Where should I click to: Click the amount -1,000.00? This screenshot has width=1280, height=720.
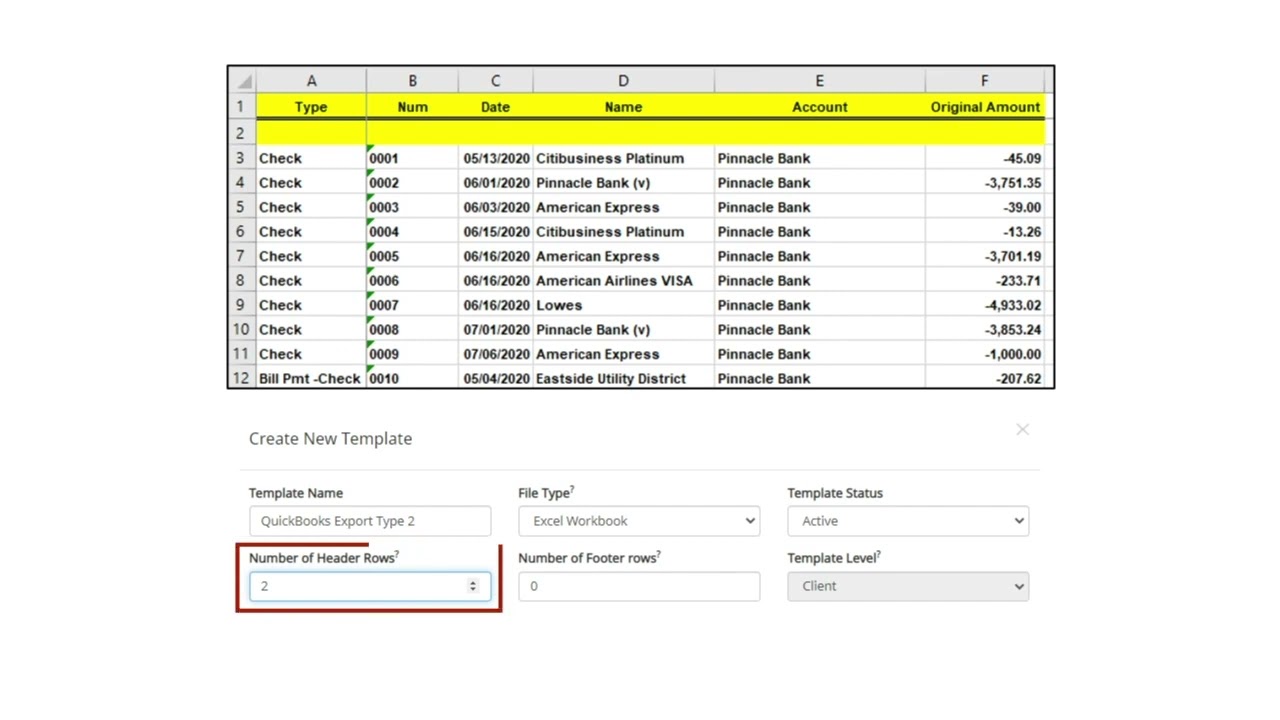[984, 354]
